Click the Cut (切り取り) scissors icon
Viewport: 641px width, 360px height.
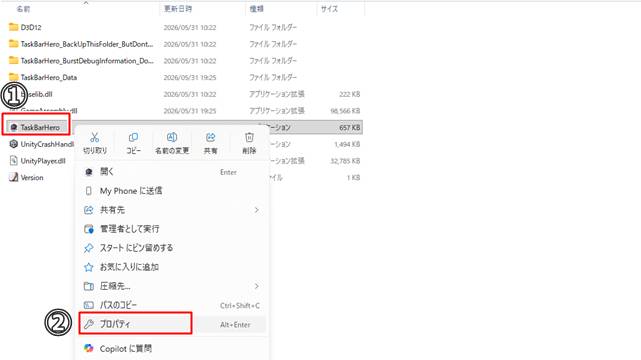(x=94, y=138)
